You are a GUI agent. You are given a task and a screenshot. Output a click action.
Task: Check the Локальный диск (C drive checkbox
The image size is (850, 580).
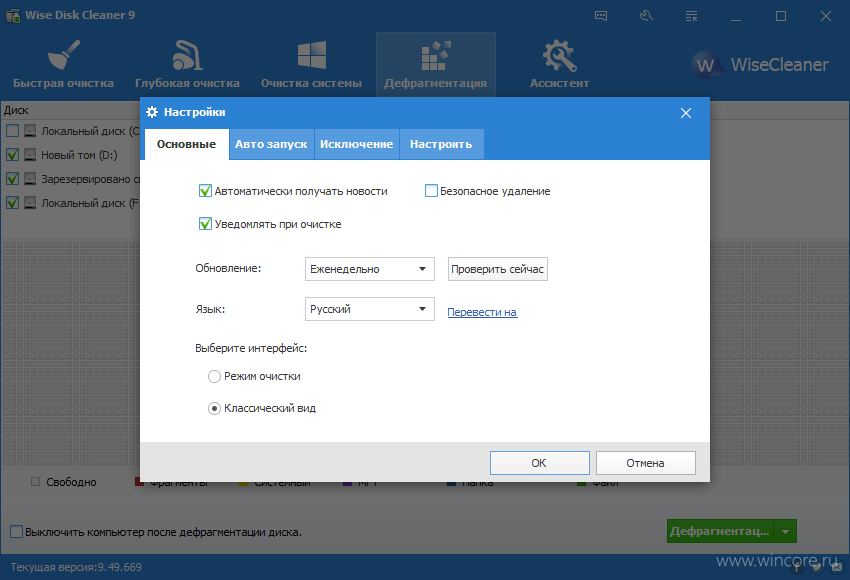click(12, 131)
